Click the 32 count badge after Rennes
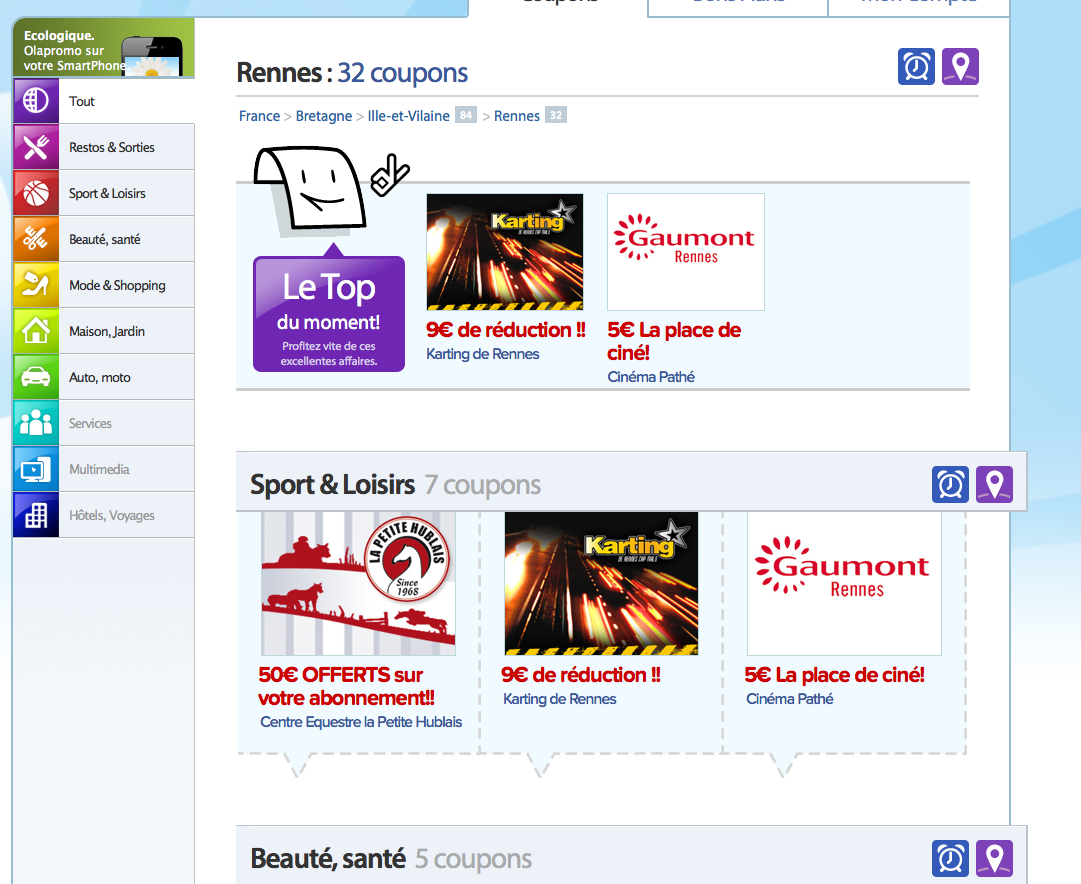Viewport: 1081px width, 884px height. tap(556, 115)
